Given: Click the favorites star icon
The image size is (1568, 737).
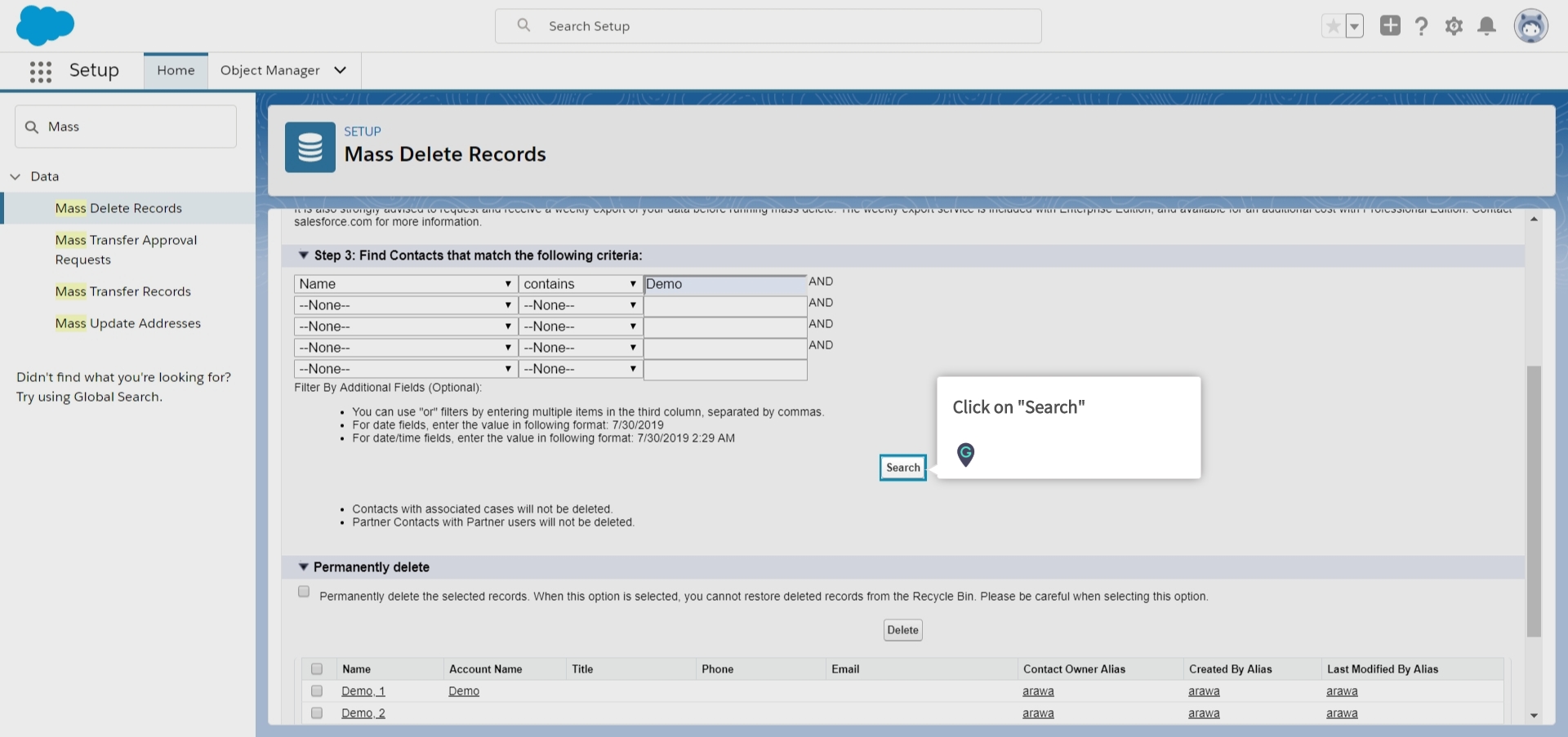Looking at the screenshot, I should [x=1333, y=25].
